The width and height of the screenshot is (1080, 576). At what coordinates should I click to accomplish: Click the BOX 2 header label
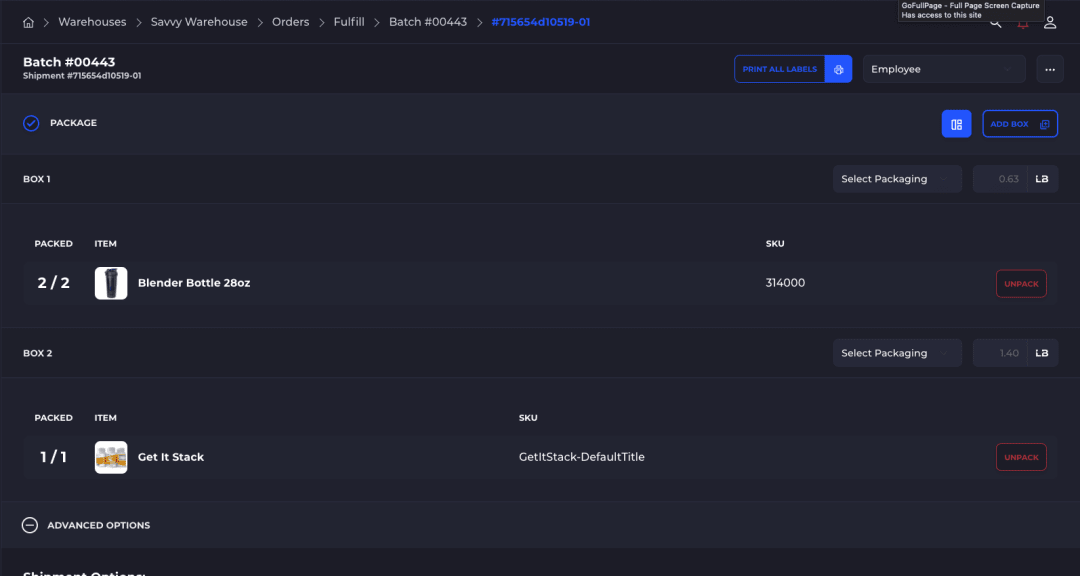[x=38, y=353]
